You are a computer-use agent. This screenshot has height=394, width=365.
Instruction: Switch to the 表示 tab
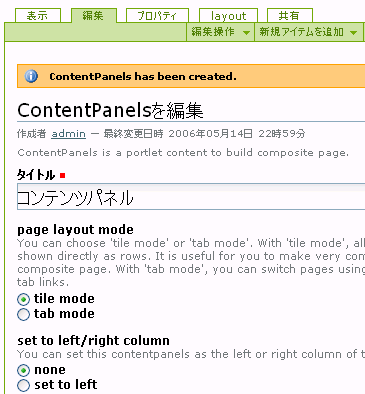pos(38,16)
